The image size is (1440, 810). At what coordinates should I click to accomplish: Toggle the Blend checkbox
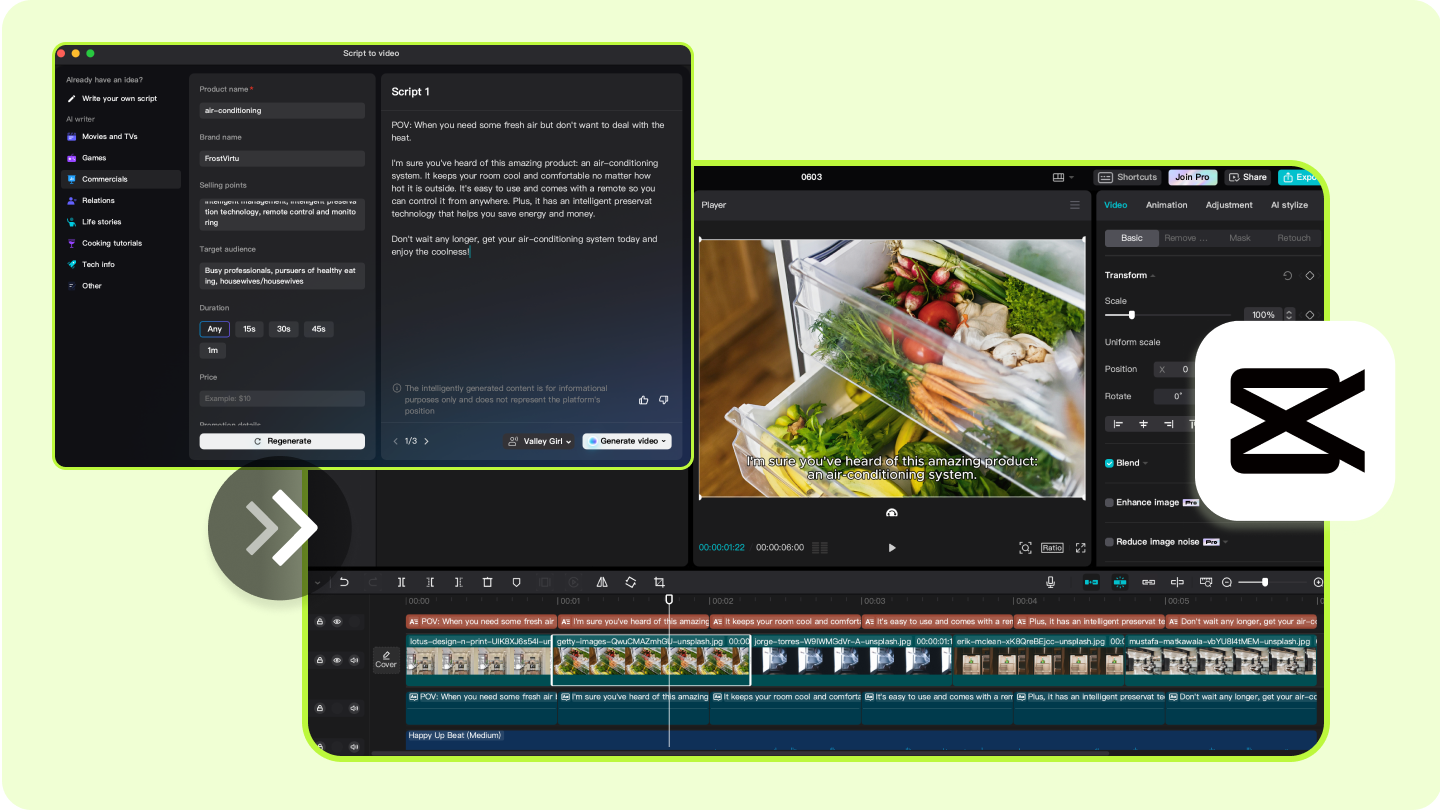[x=1109, y=463]
